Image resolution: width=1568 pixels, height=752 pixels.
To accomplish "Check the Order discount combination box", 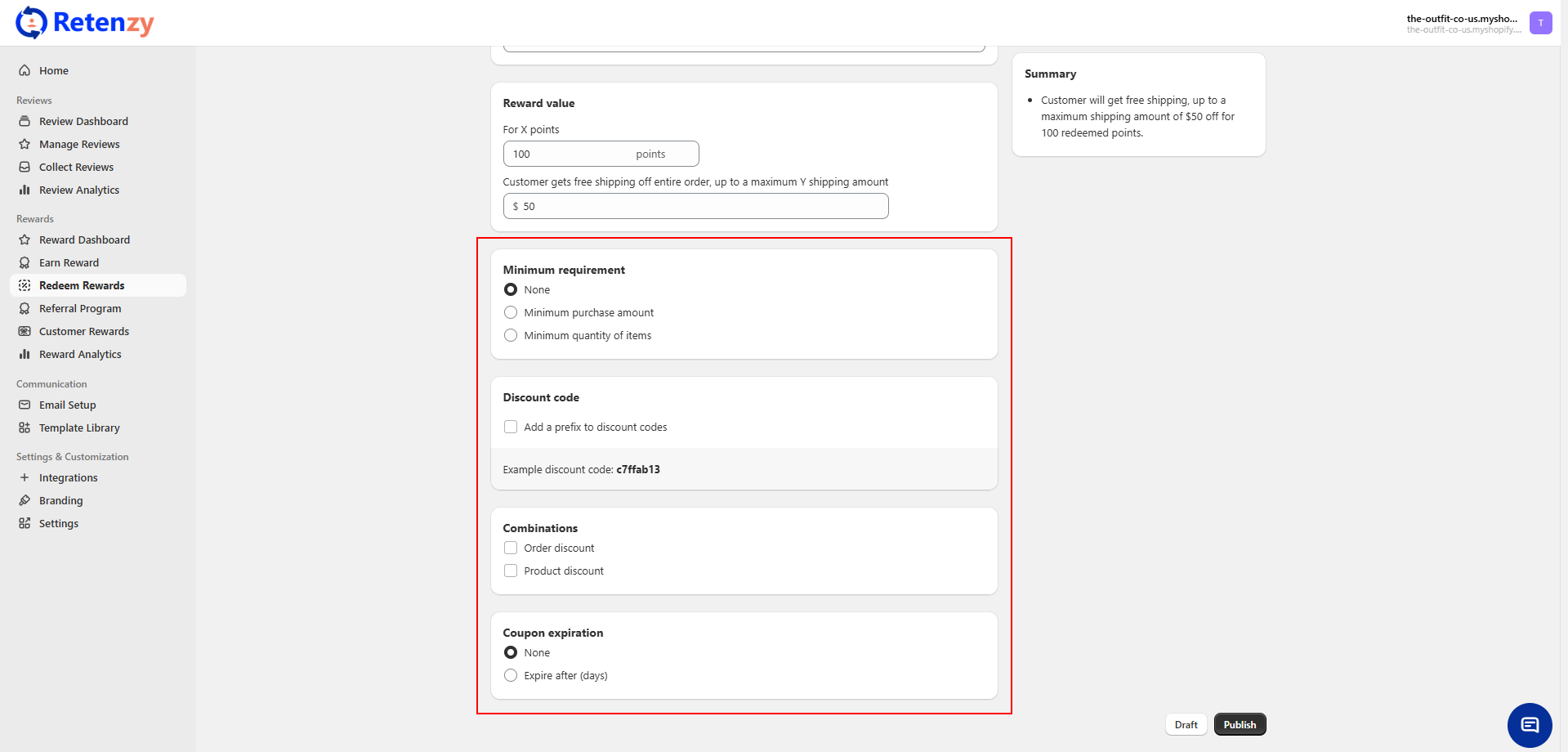I will [511, 548].
